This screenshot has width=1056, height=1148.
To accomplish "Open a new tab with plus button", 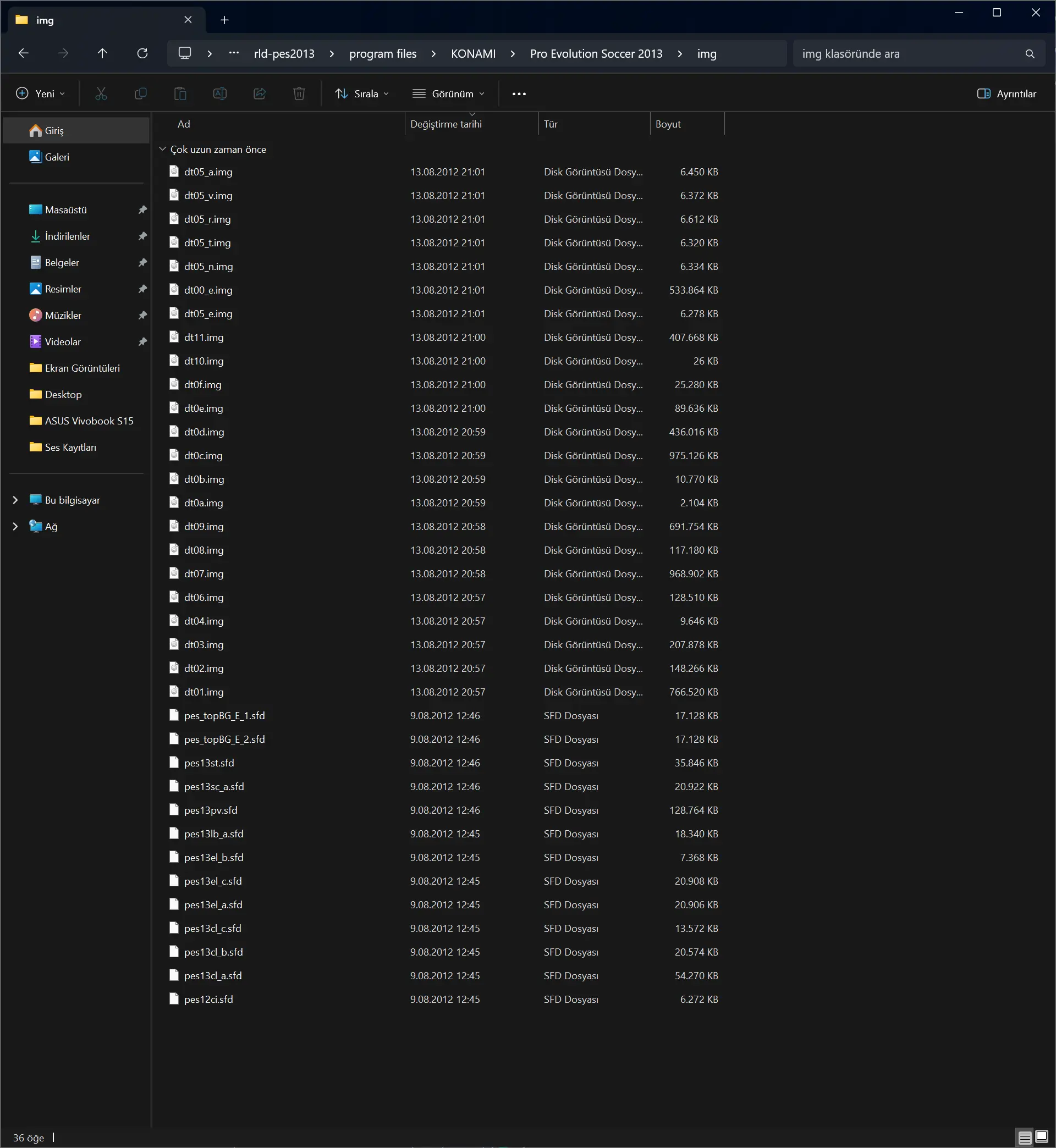I will coord(224,20).
